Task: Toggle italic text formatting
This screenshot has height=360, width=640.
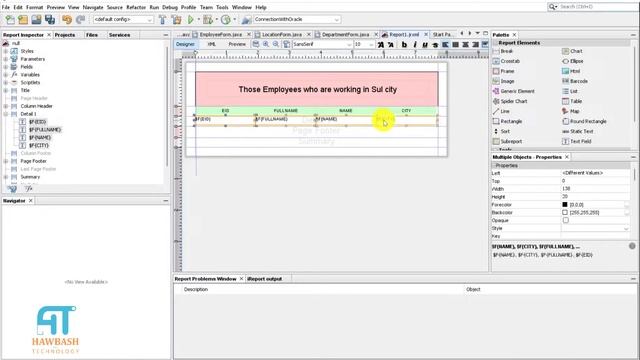Action: (x=415, y=44)
